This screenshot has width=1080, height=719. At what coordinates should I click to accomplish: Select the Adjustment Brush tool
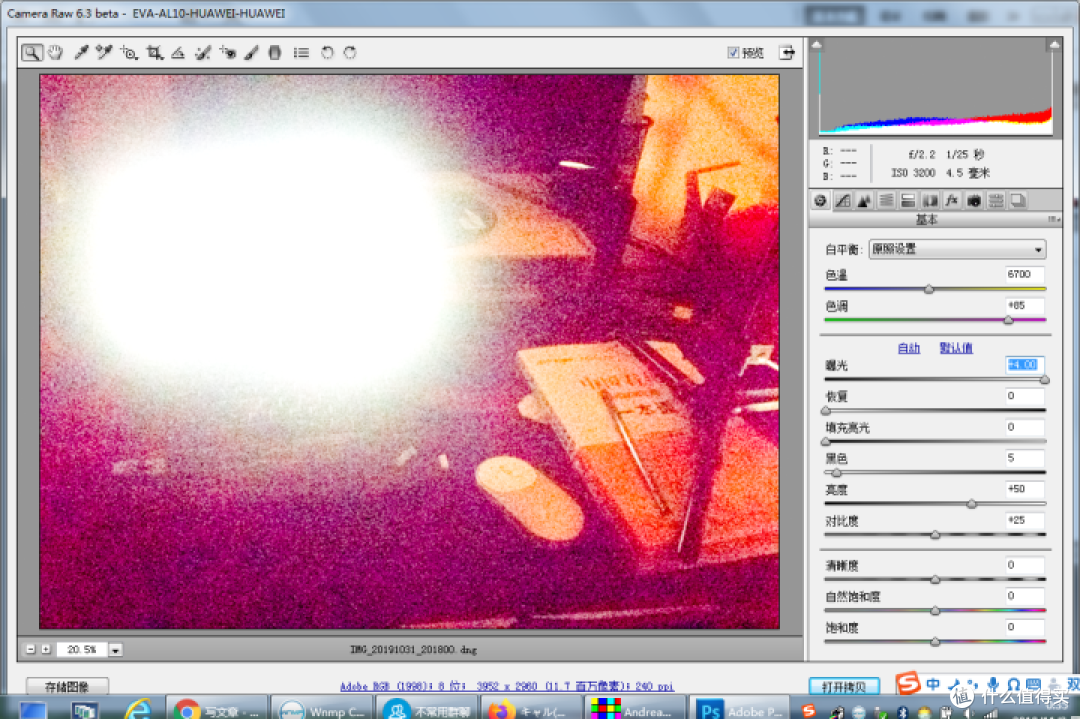point(251,52)
